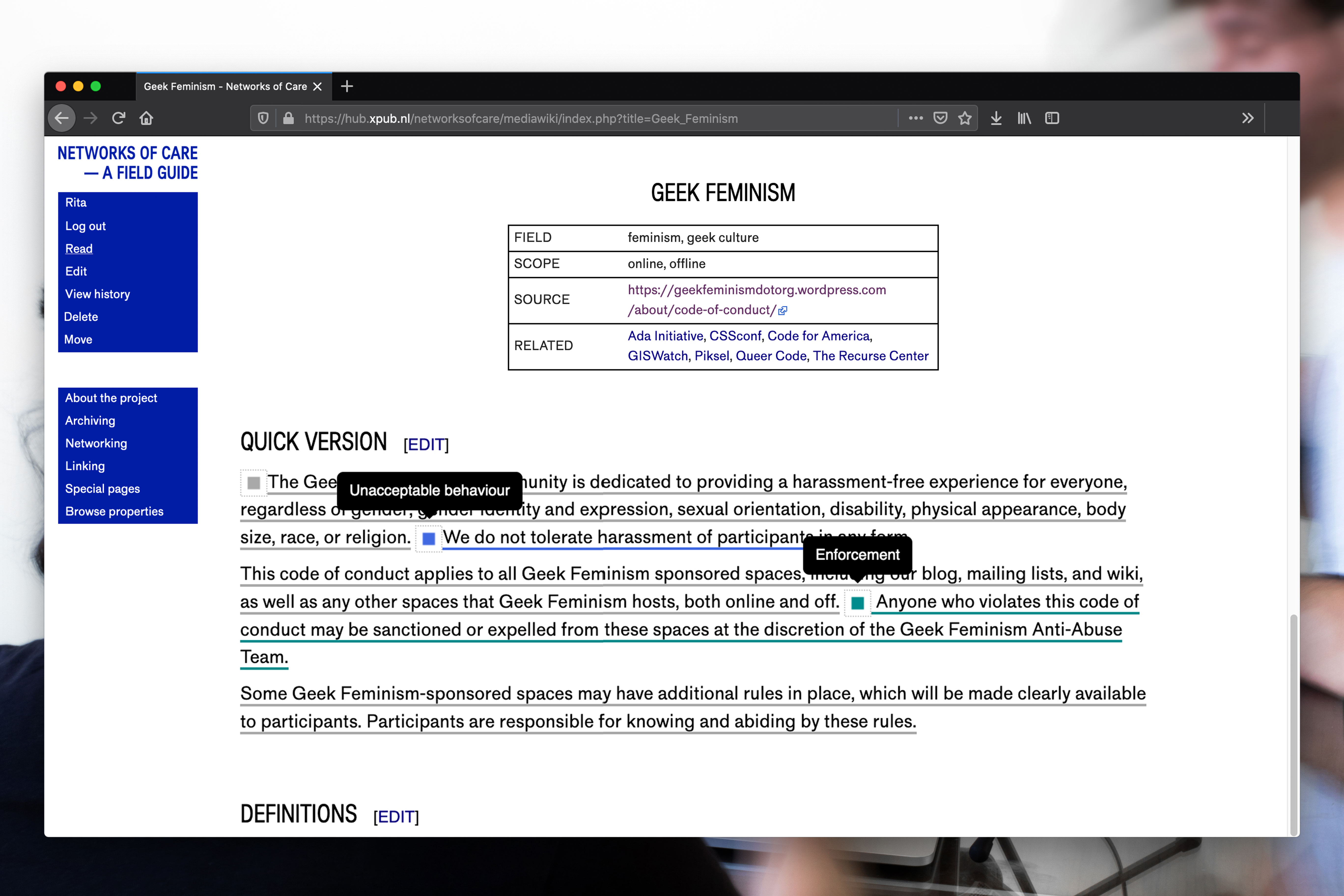Image resolution: width=1344 pixels, height=896 pixels.
Task: Click the tracking protection shield icon
Action: (263, 118)
